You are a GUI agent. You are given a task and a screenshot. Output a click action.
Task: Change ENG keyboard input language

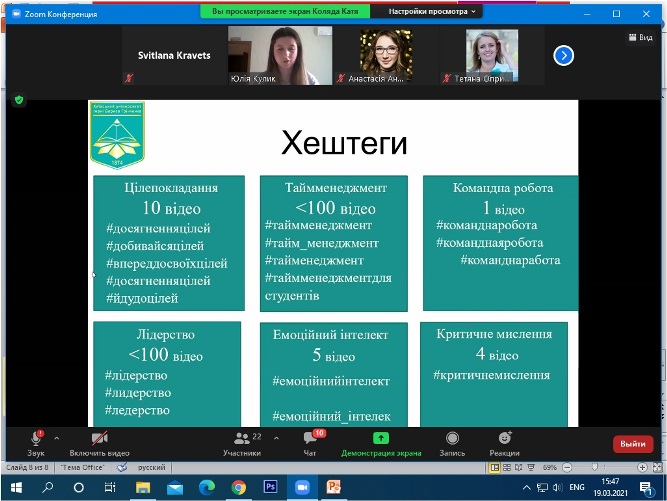[577, 487]
